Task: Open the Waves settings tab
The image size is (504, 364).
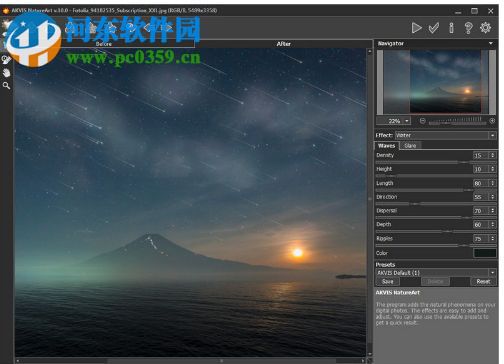Action: click(x=387, y=146)
